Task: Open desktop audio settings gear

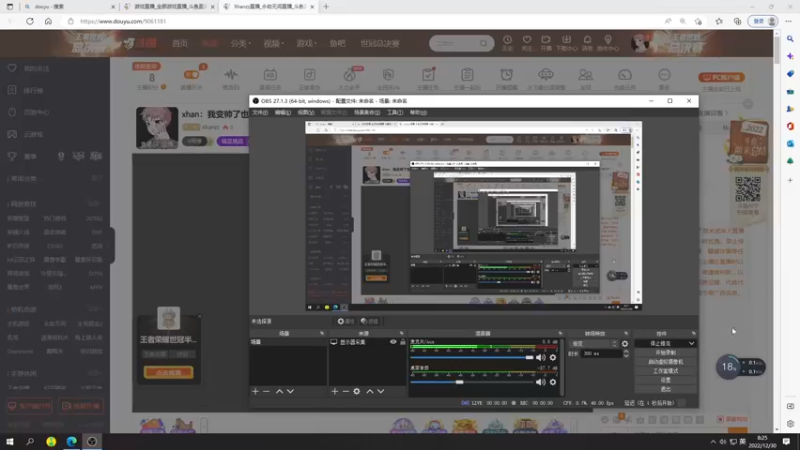Action: tap(553, 382)
